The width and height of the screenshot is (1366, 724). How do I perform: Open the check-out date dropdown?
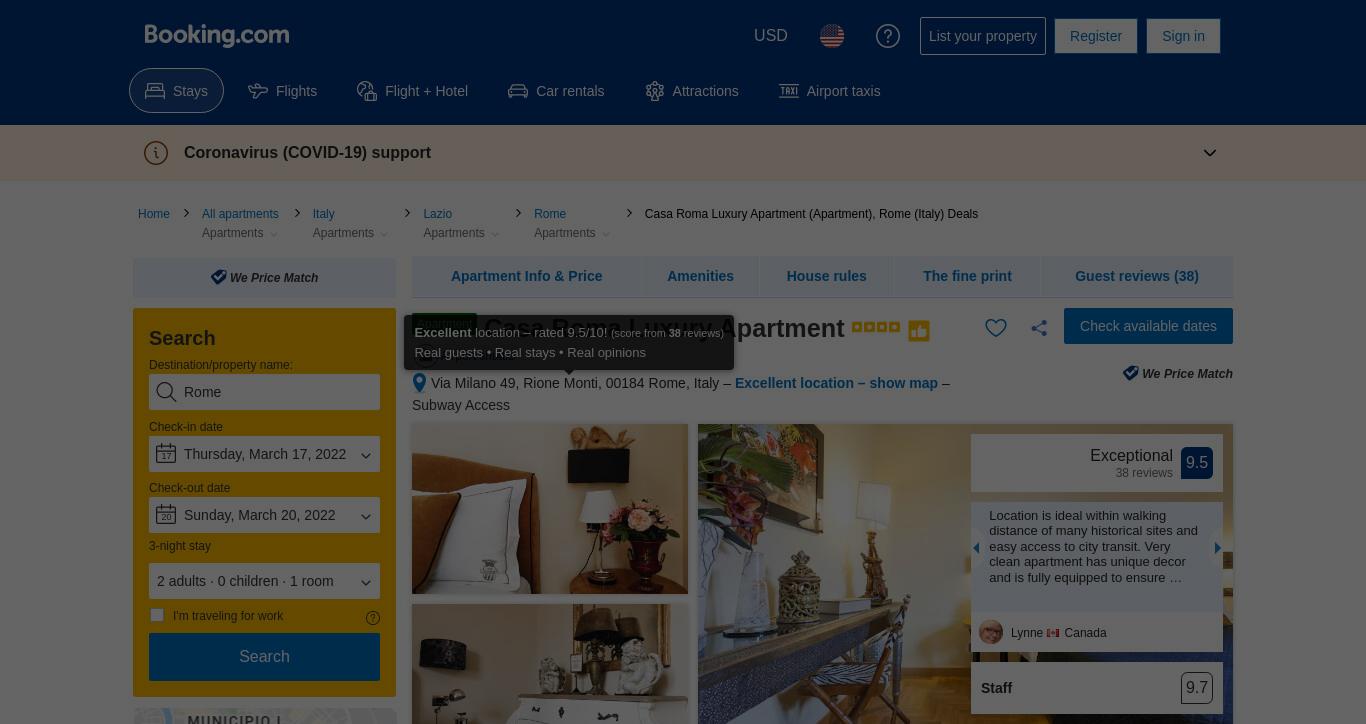coord(264,515)
